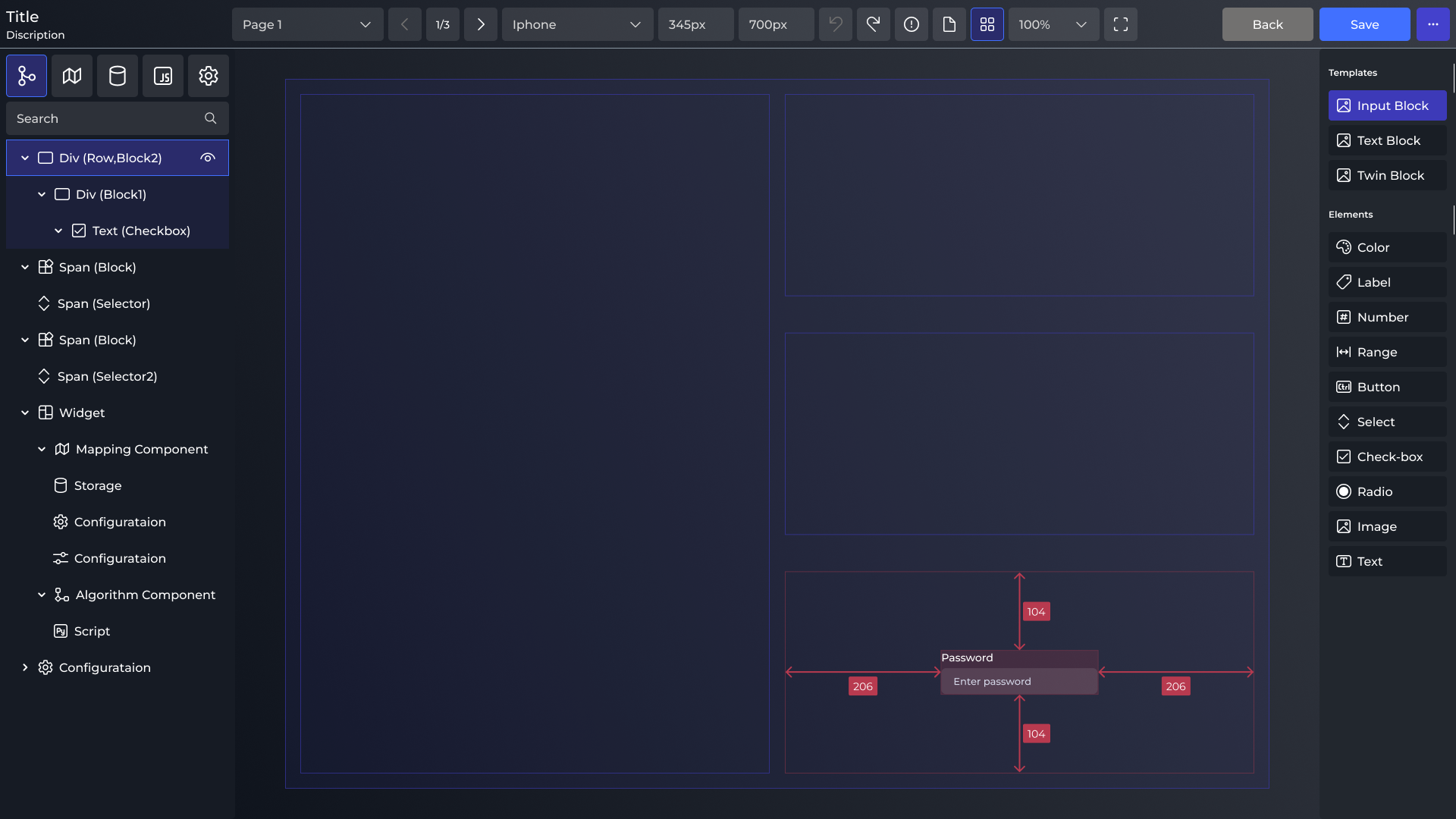The image size is (1456, 819).
Task: Collapse the second Span (Block) chevron
Action: click(x=25, y=340)
